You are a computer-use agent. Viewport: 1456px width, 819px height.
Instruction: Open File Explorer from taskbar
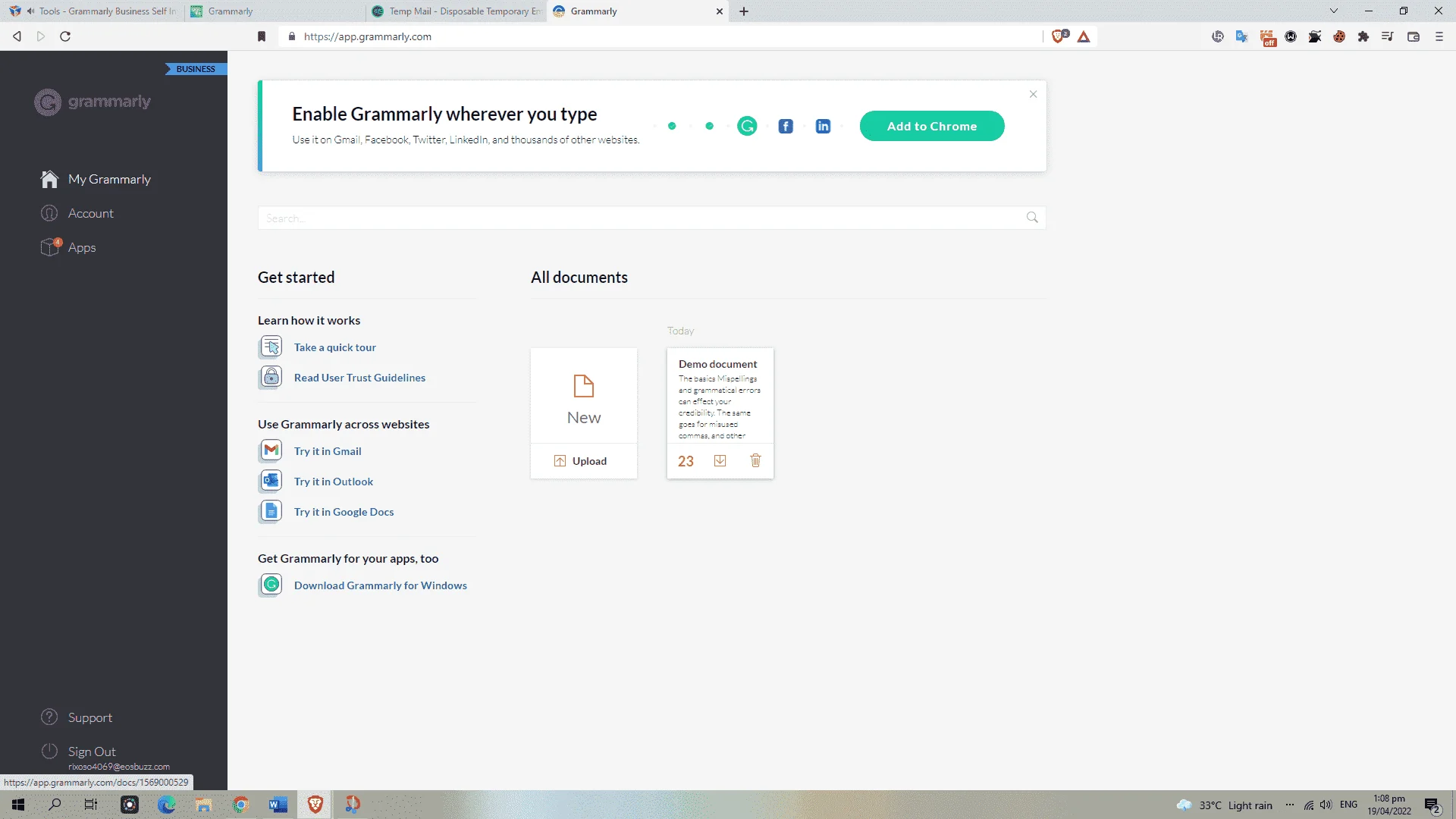coord(203,805)
